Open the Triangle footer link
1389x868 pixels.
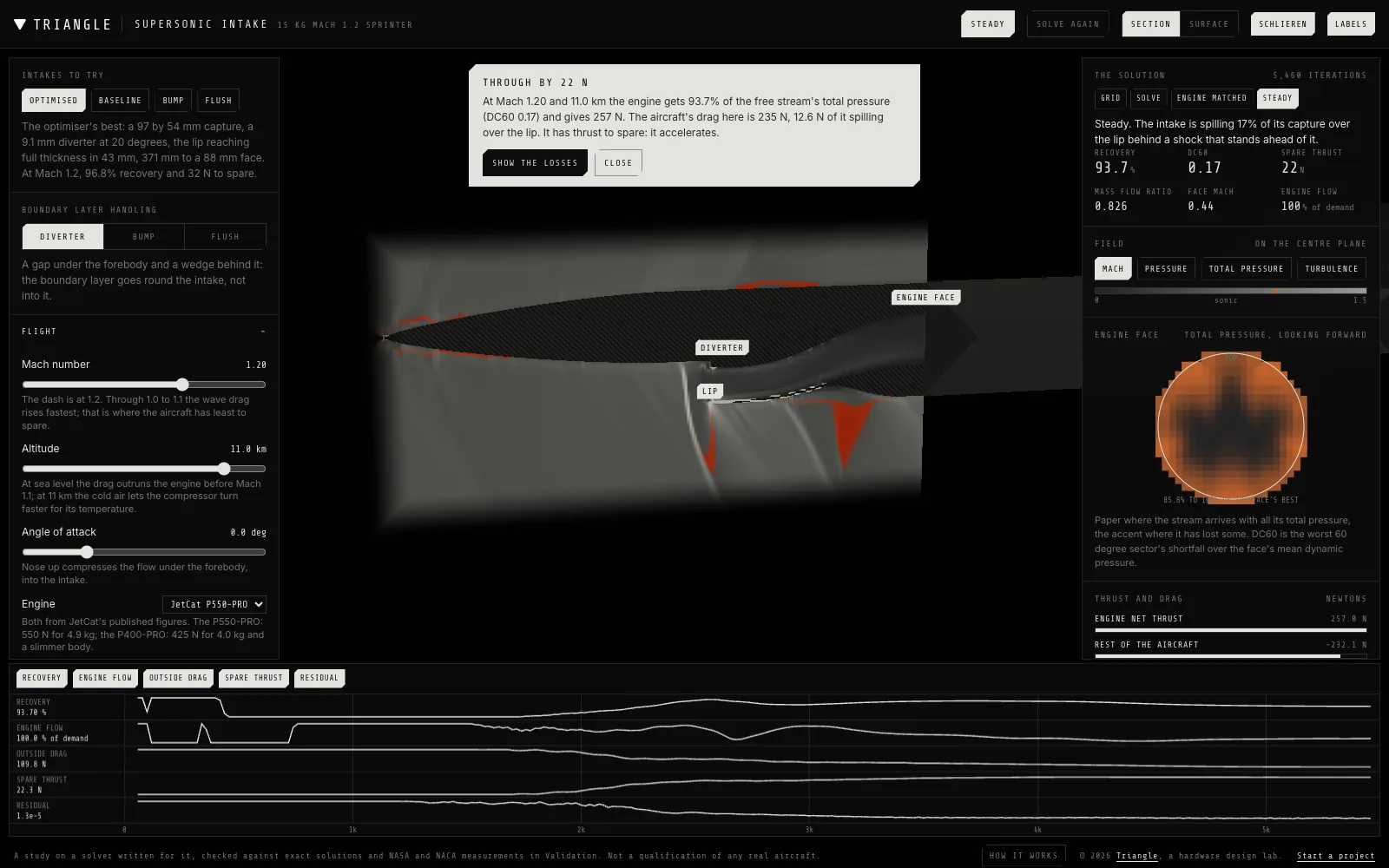point(1137,856)
